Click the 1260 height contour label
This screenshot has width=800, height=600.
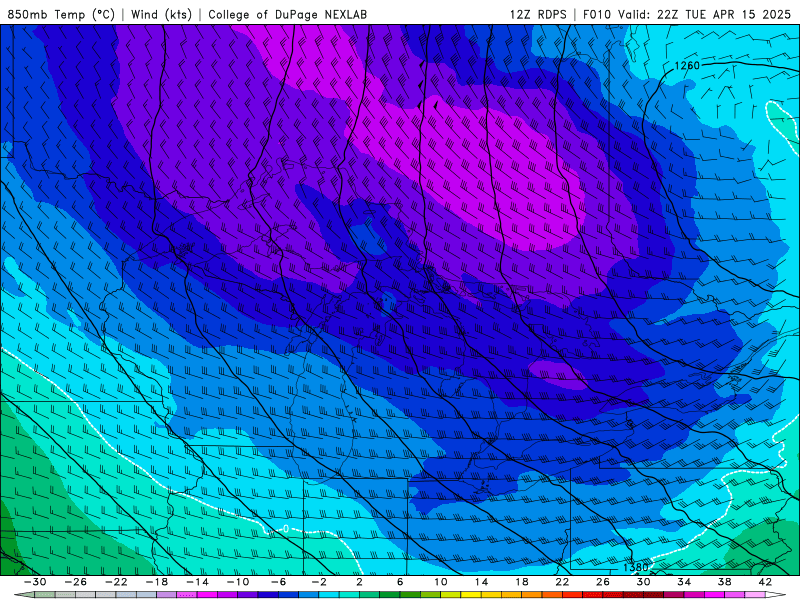[x=687, y=65]
